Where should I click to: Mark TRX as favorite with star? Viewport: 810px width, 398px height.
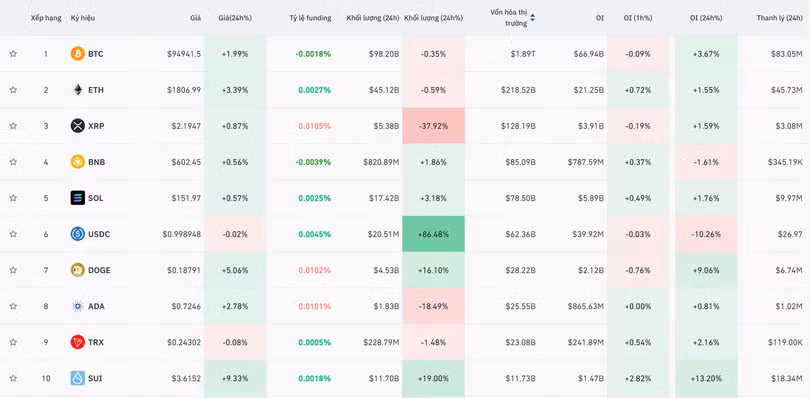(x=13, y=342)
